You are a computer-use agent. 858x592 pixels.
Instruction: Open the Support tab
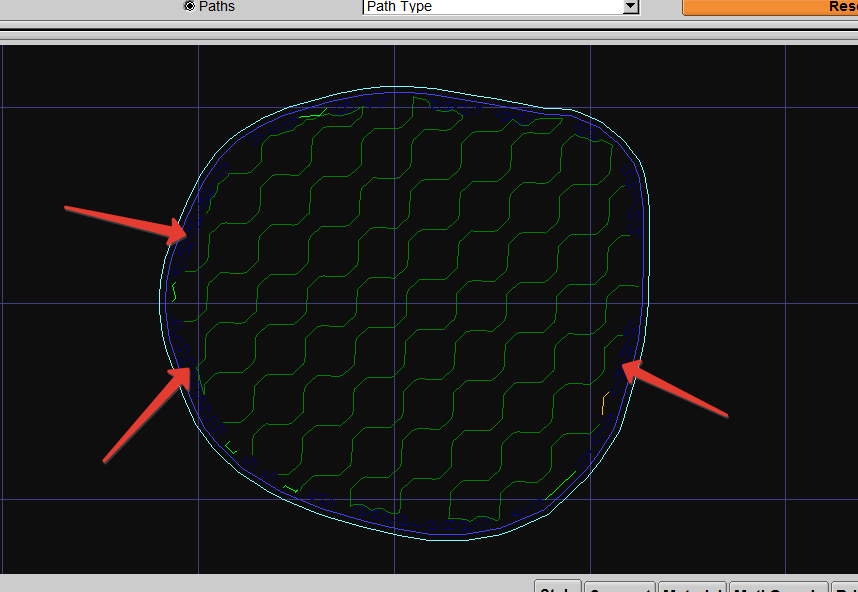click(x=619, y=586)
